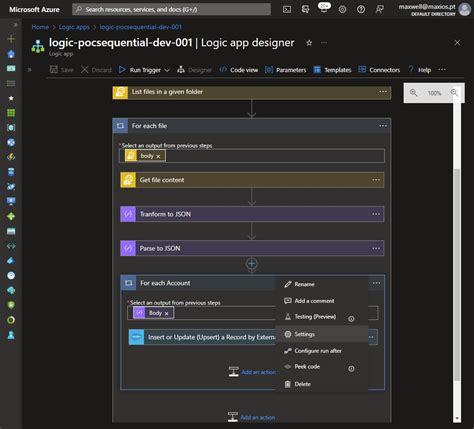The width and height of the screenshot is (474, 429).
Task: Click Help in the designer toolbar
Action: pos(420,70)
